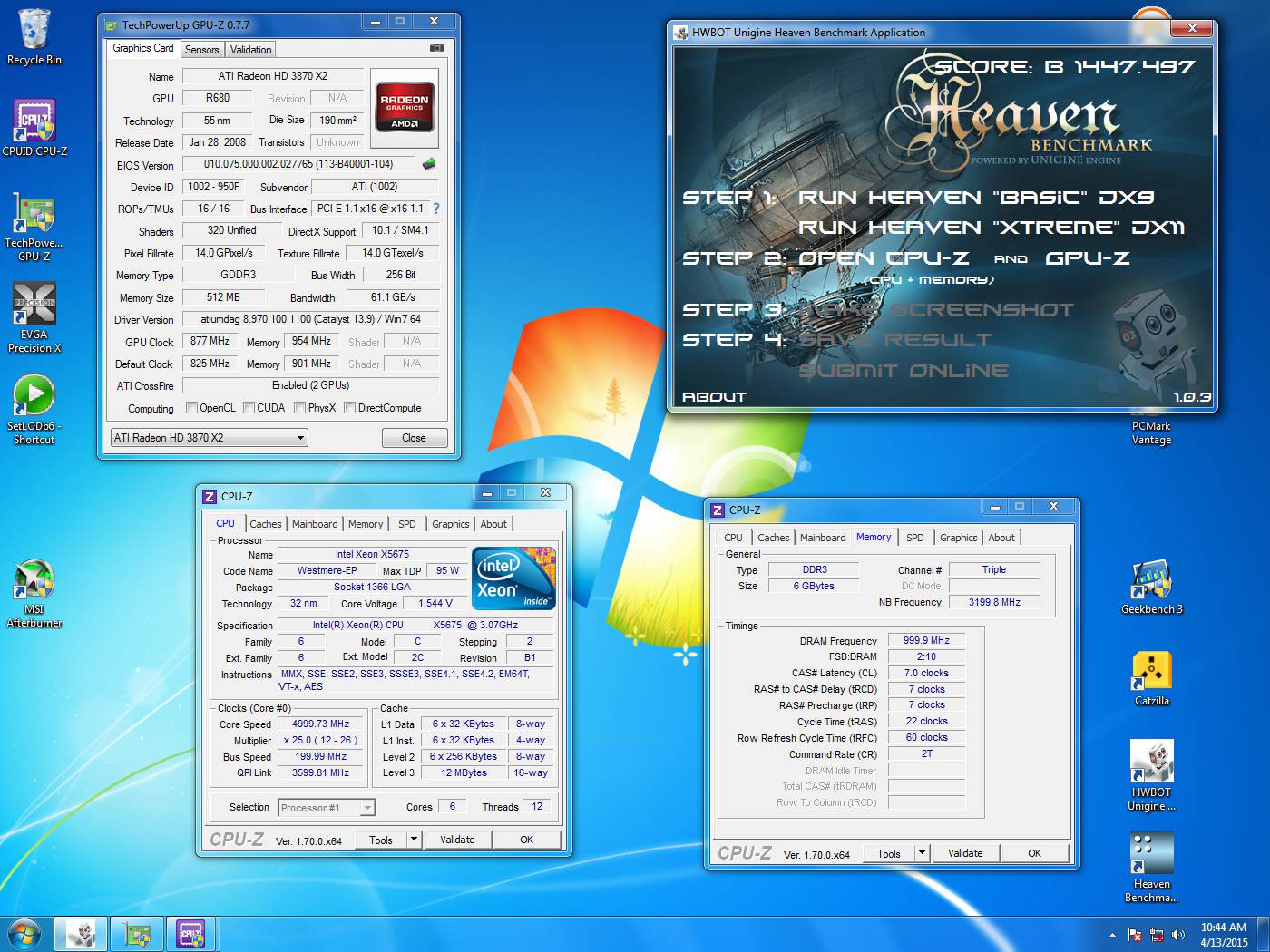Launch Geekbench 3 desktop icon
The height and width of the screenshot is (952, 1270).
click(1152, 588)
